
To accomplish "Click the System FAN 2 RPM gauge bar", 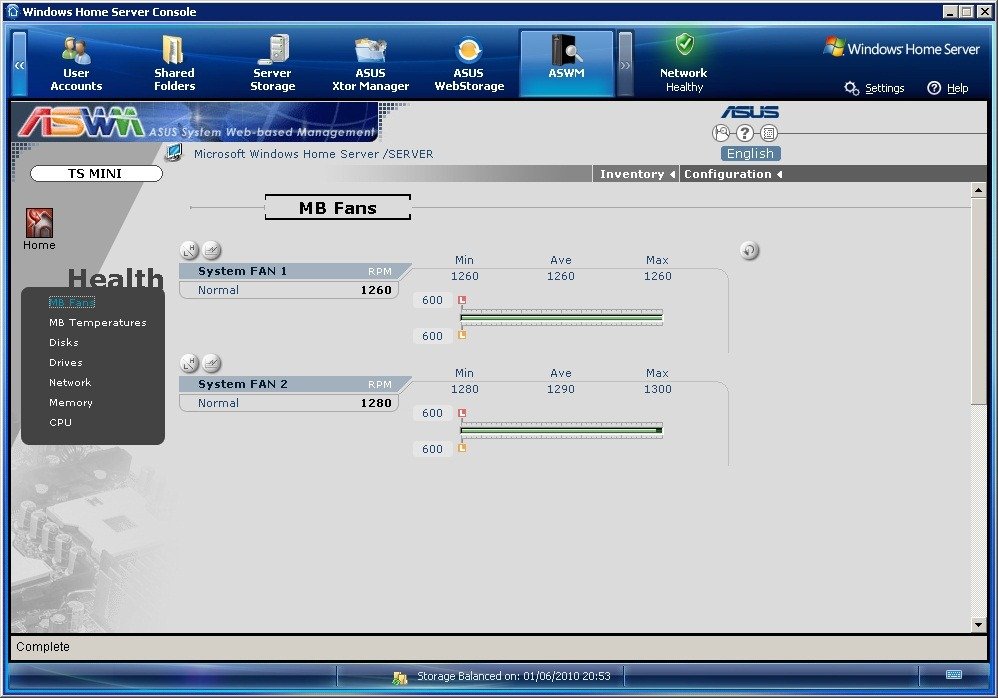I will tap(561, 431).
